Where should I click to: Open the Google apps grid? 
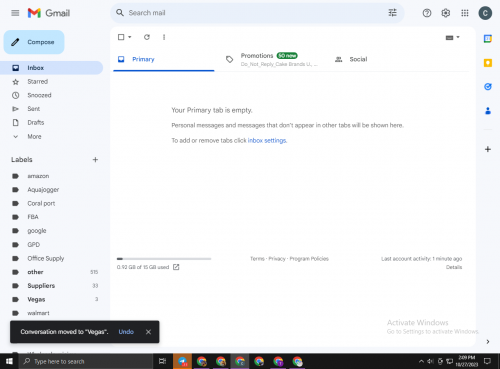point(465,13)
